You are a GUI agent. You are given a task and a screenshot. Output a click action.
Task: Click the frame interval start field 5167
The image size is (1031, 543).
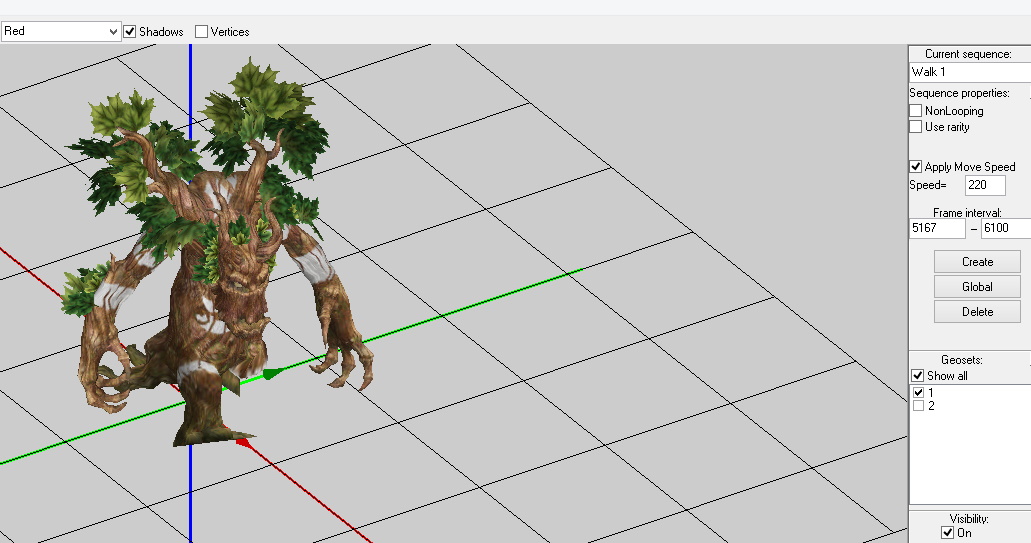coord(937,228)
